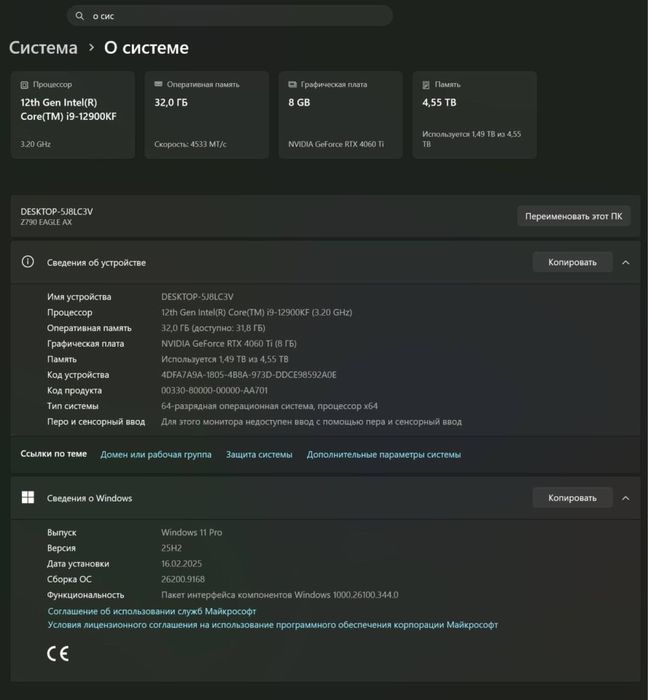Screen dimensions: 648x700
Task: Open the Процессор i9-12900KF summary card
Action: coord(73,115)
